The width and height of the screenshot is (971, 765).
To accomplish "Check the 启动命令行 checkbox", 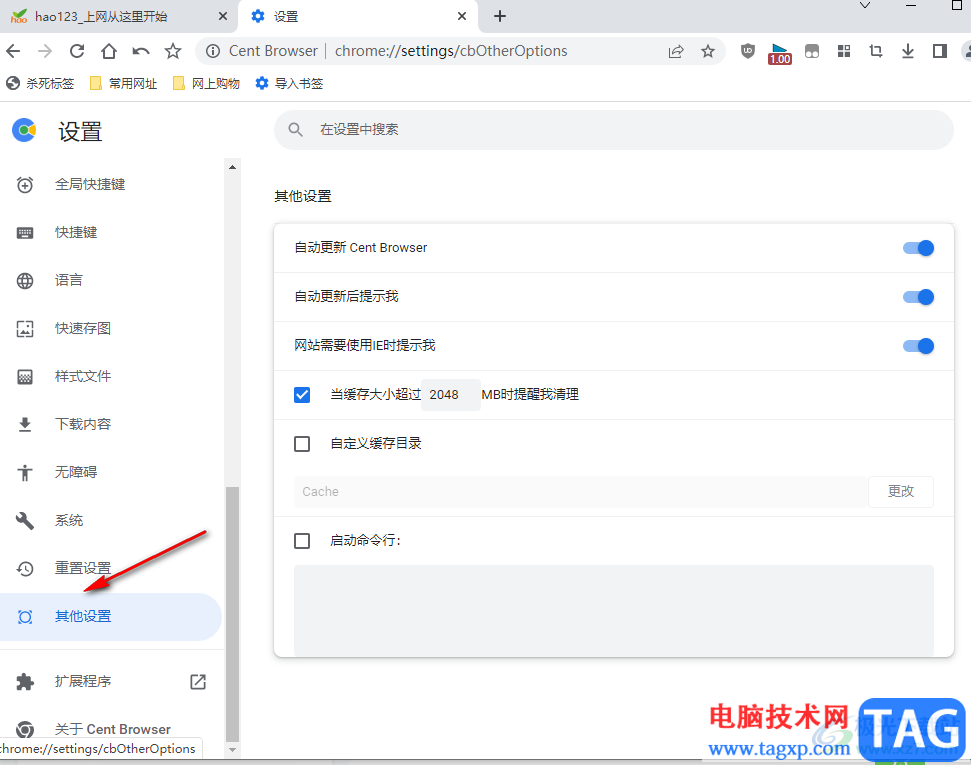I will 302,541.
